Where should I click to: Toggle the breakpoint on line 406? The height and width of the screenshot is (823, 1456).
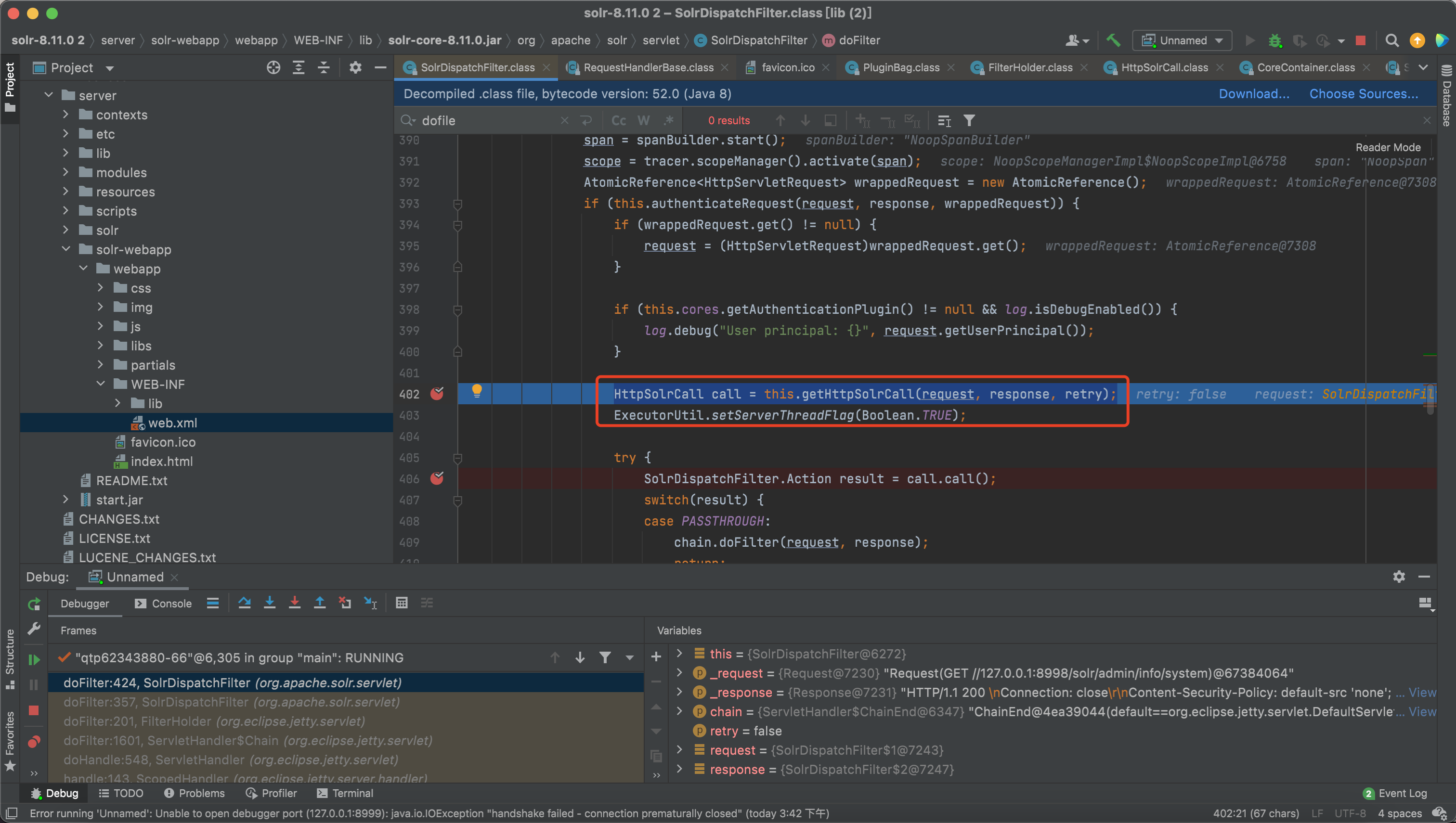[437, 478]
